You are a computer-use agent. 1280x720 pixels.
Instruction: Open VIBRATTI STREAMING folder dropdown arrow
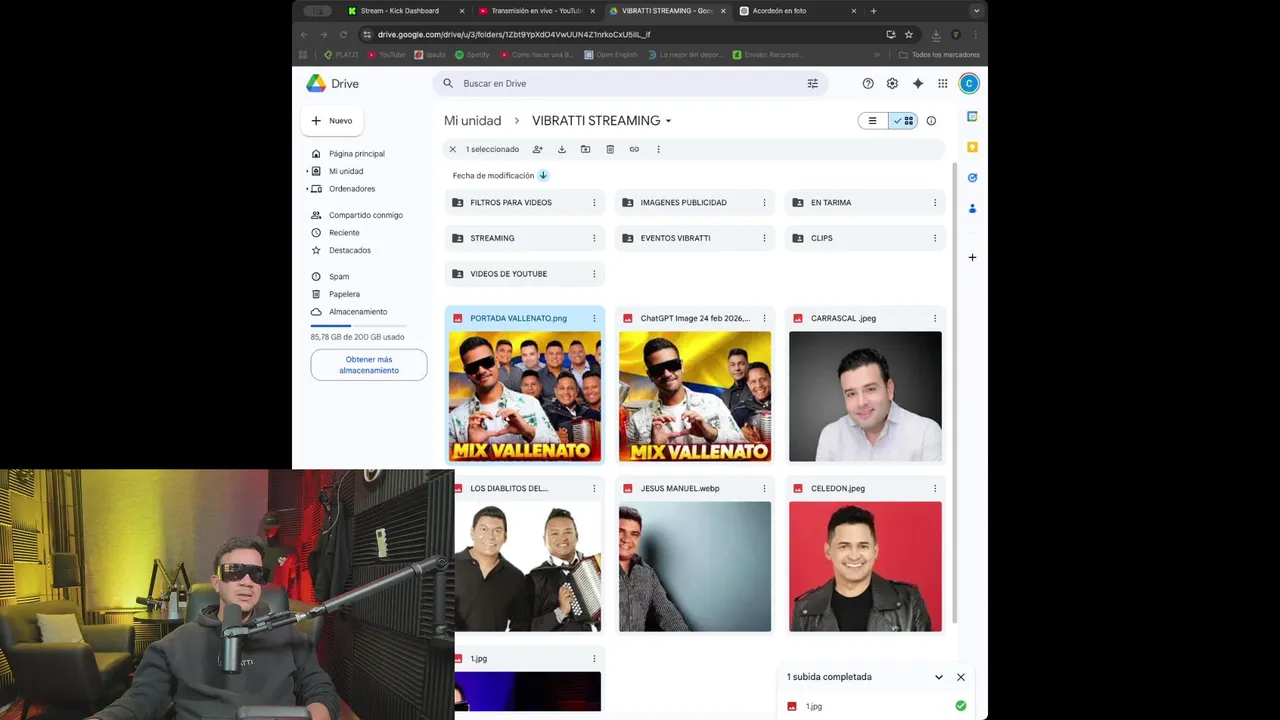[668, 121]
